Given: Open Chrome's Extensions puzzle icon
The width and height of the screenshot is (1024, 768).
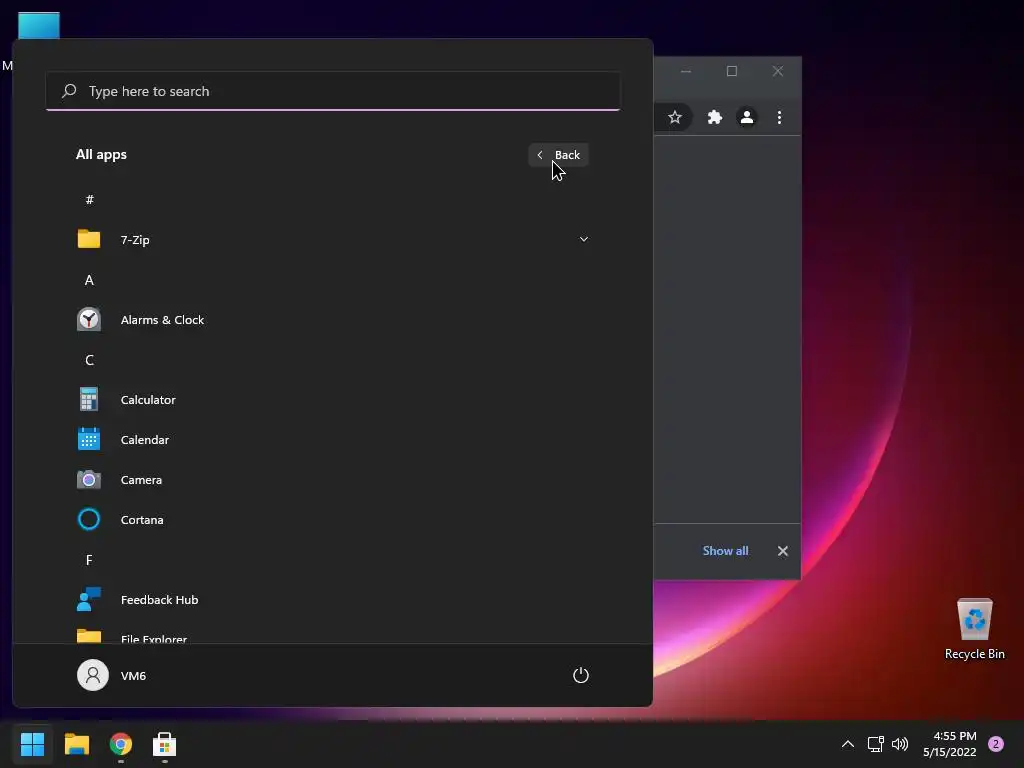Looking at the screenshot, I should coord(714,117).
